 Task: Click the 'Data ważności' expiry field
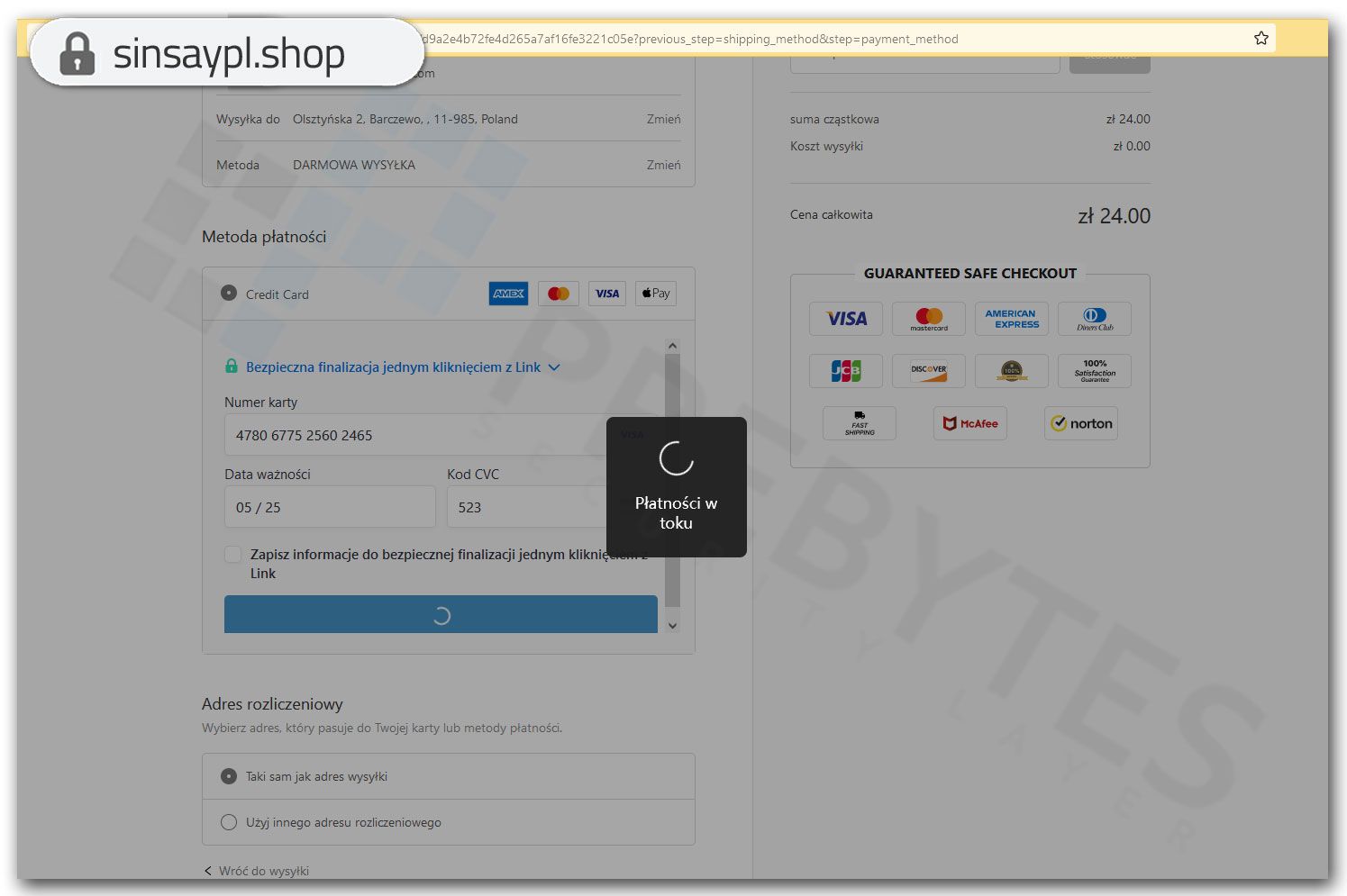click(x=330, y=507)
